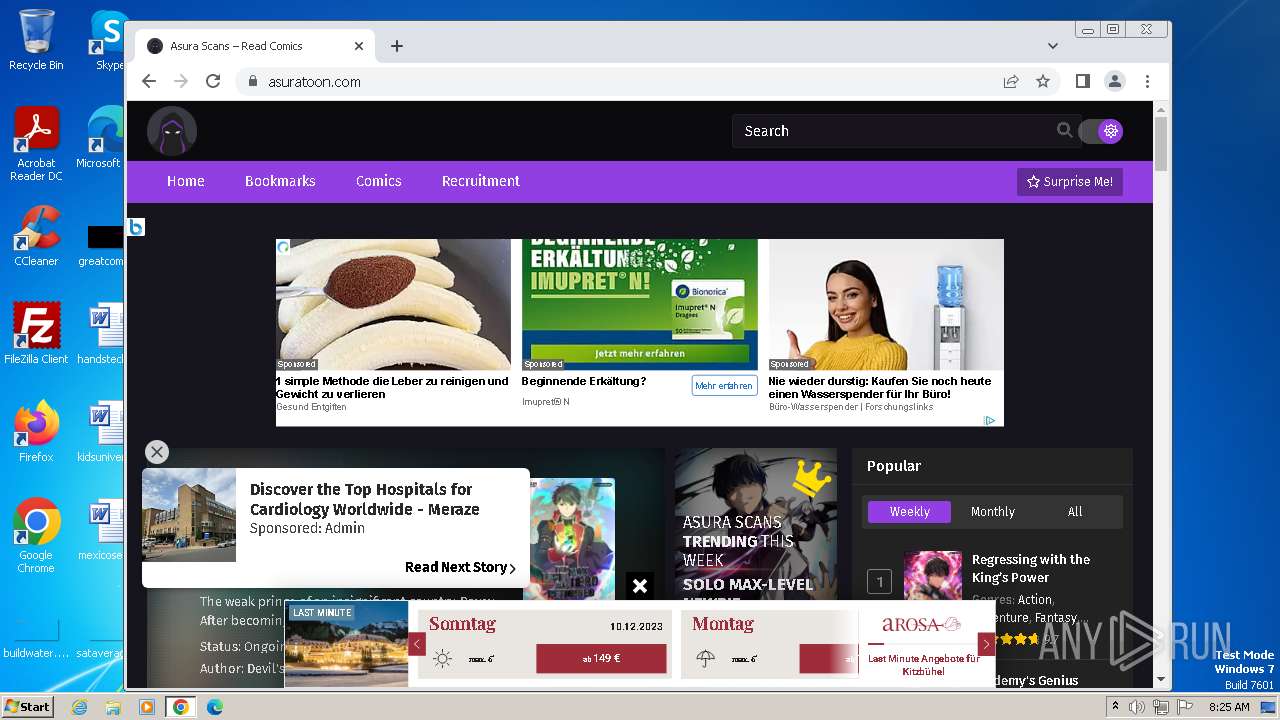Select the Monthly popular tab
The image size is (1280, 720).
(993, 512)
